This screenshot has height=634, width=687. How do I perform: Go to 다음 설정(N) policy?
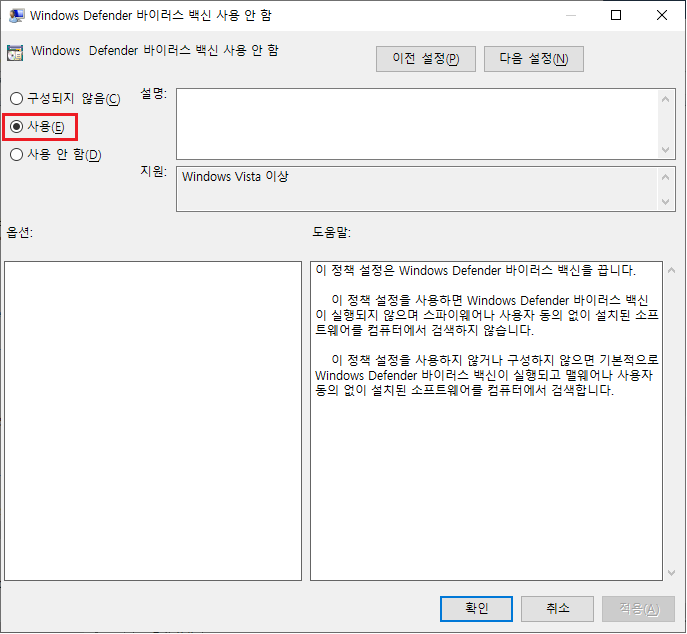(x=533, y=59)
